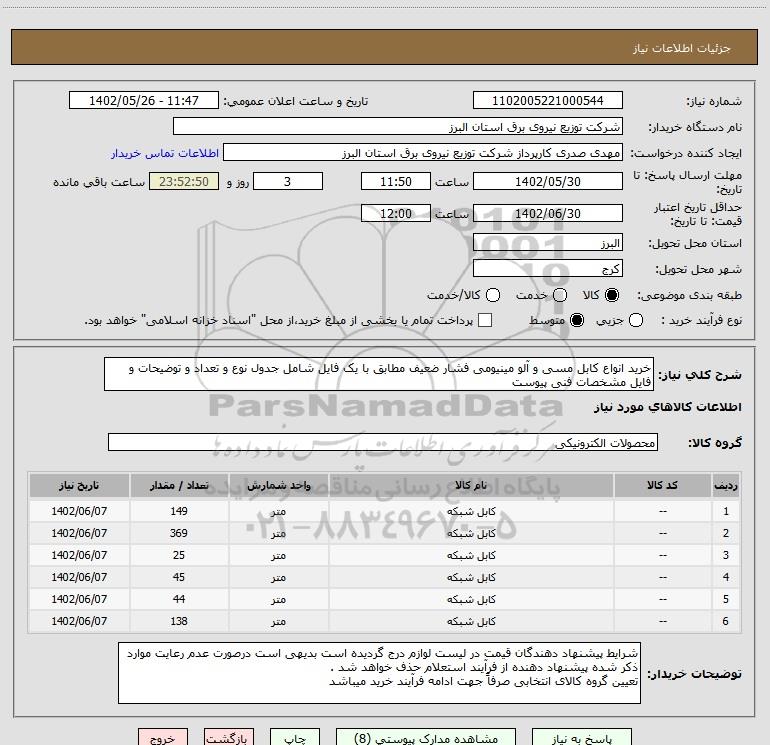Click the کد کالا column header

click(662, 485)
